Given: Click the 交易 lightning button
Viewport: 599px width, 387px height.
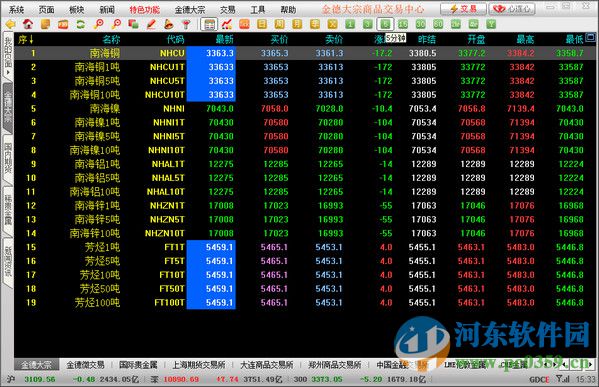Looking at the screenshot, I should [x=463, y=9].
